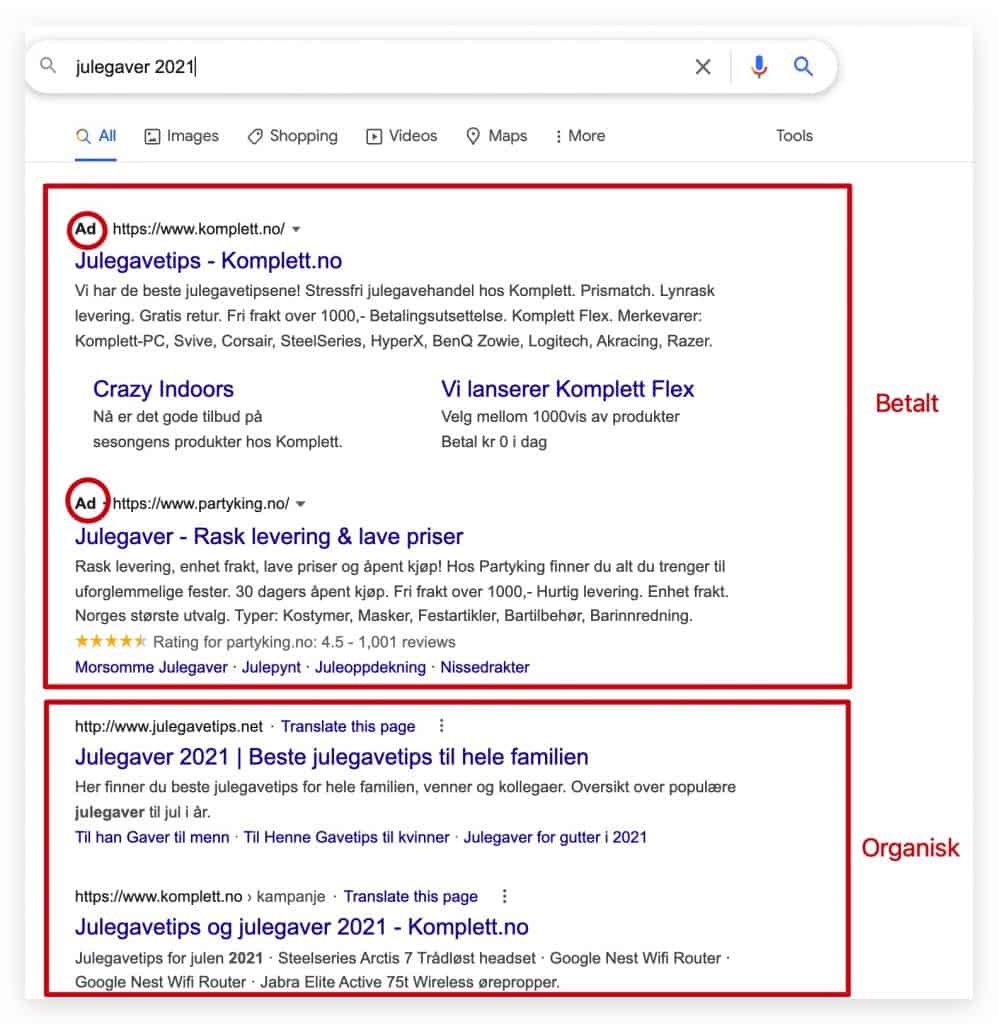Click the star rating for partyking.no
Screen dimensions: 998x1024
(x=110, y=641)
